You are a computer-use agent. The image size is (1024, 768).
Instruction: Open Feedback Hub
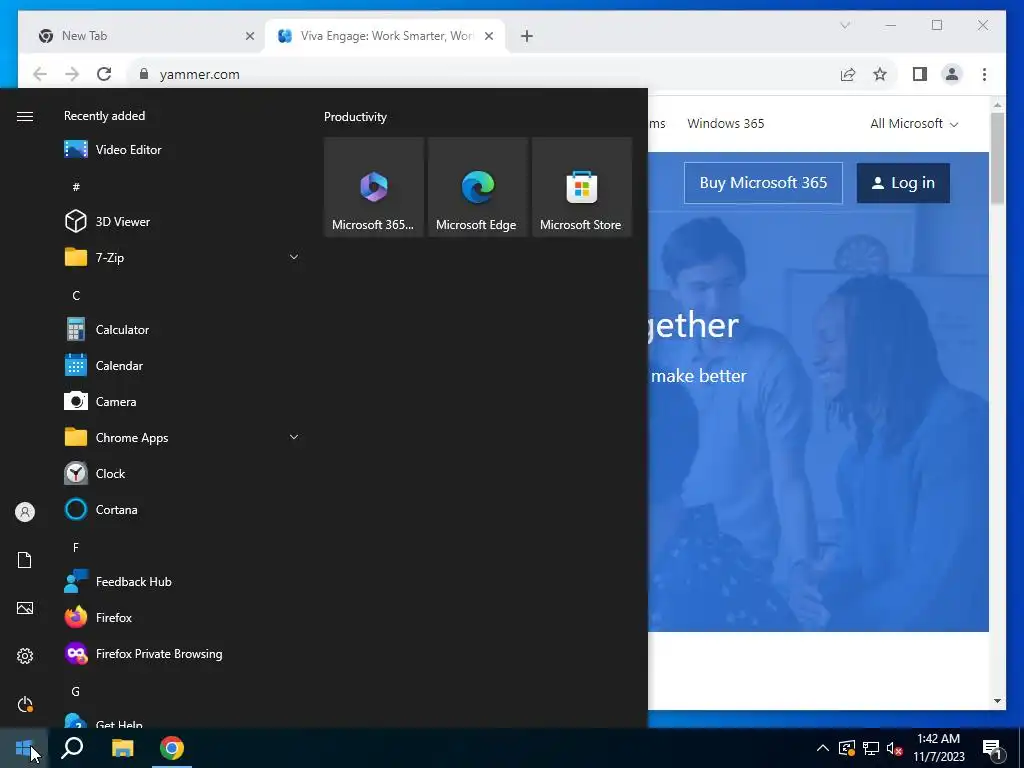click(182, 581)
